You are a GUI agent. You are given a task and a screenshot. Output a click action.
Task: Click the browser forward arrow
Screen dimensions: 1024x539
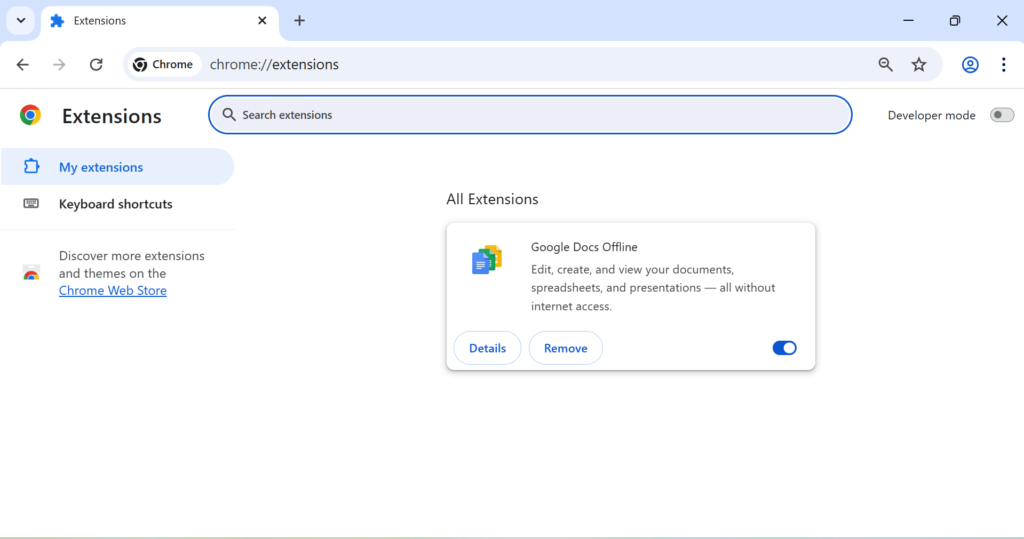click(59, 65)
